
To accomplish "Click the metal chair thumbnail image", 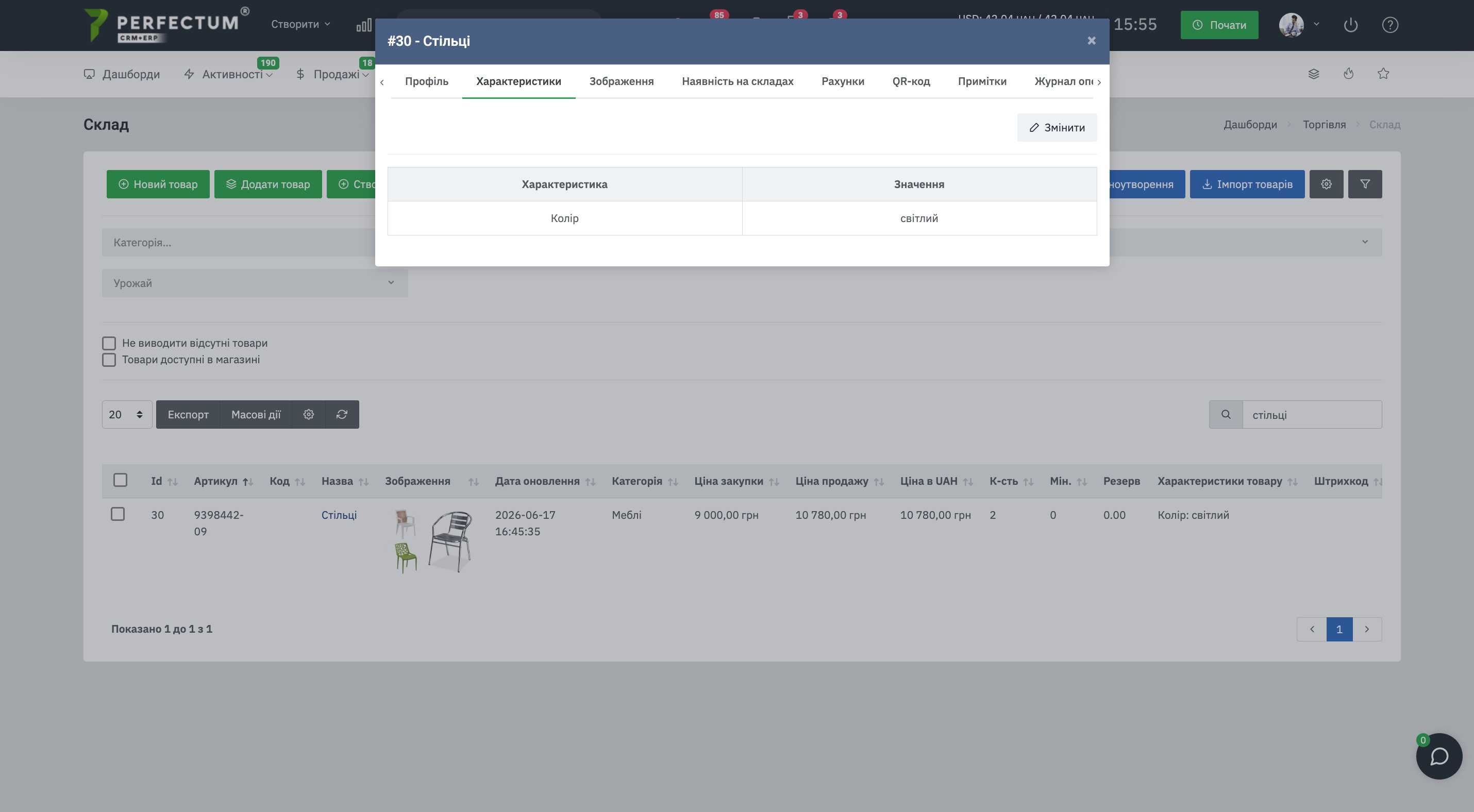I will [x=450, y=541].
